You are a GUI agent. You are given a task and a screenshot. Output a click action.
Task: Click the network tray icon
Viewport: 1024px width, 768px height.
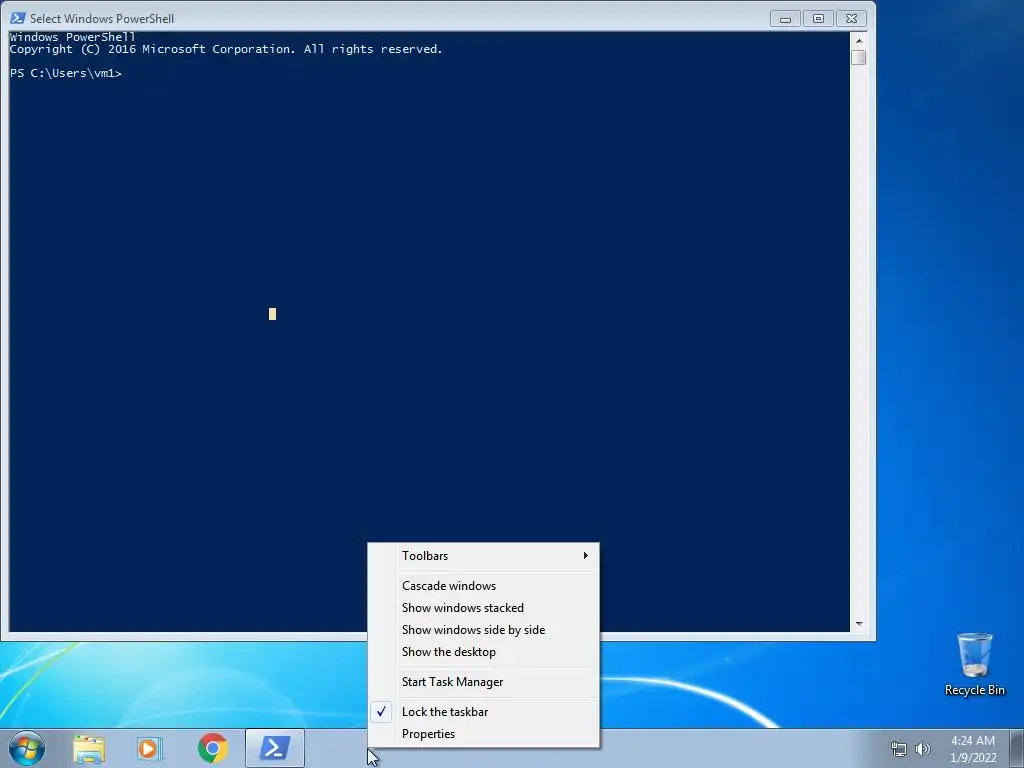(899, 749)
